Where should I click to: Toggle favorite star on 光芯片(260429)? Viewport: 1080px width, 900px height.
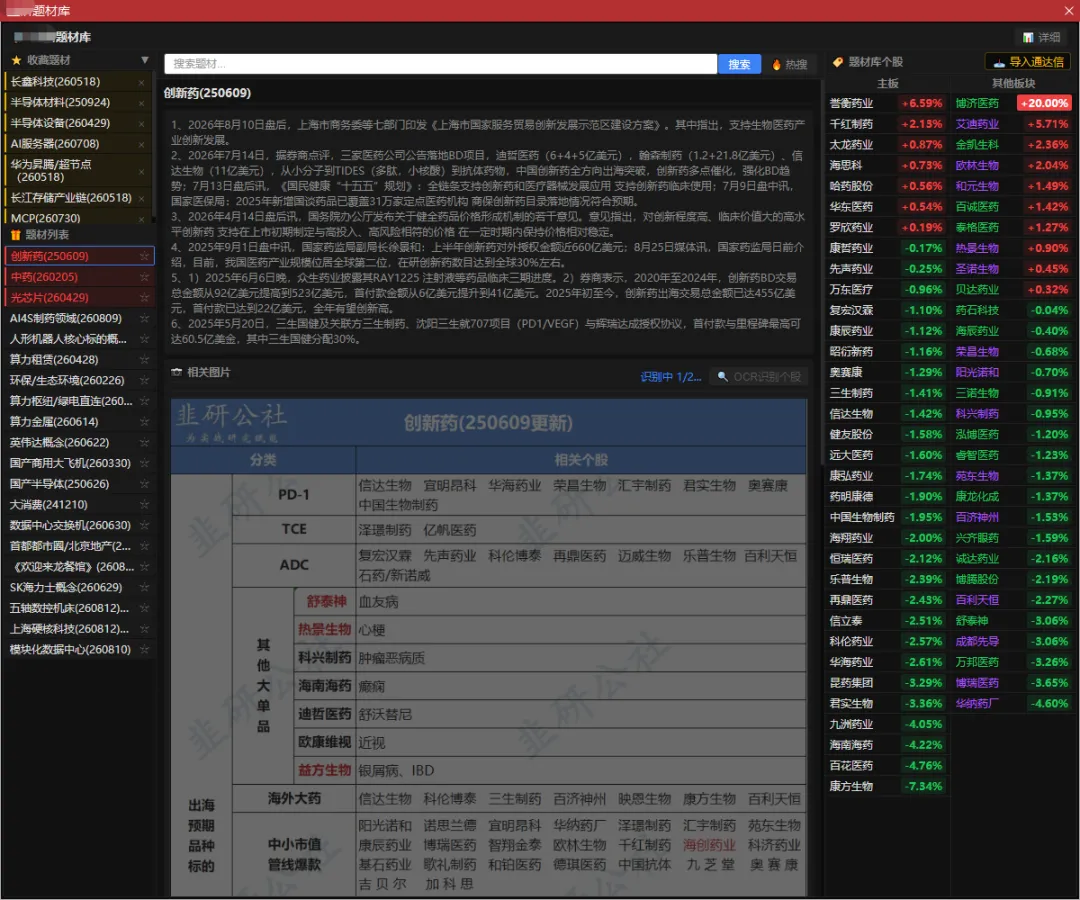[x=144, y=297]
